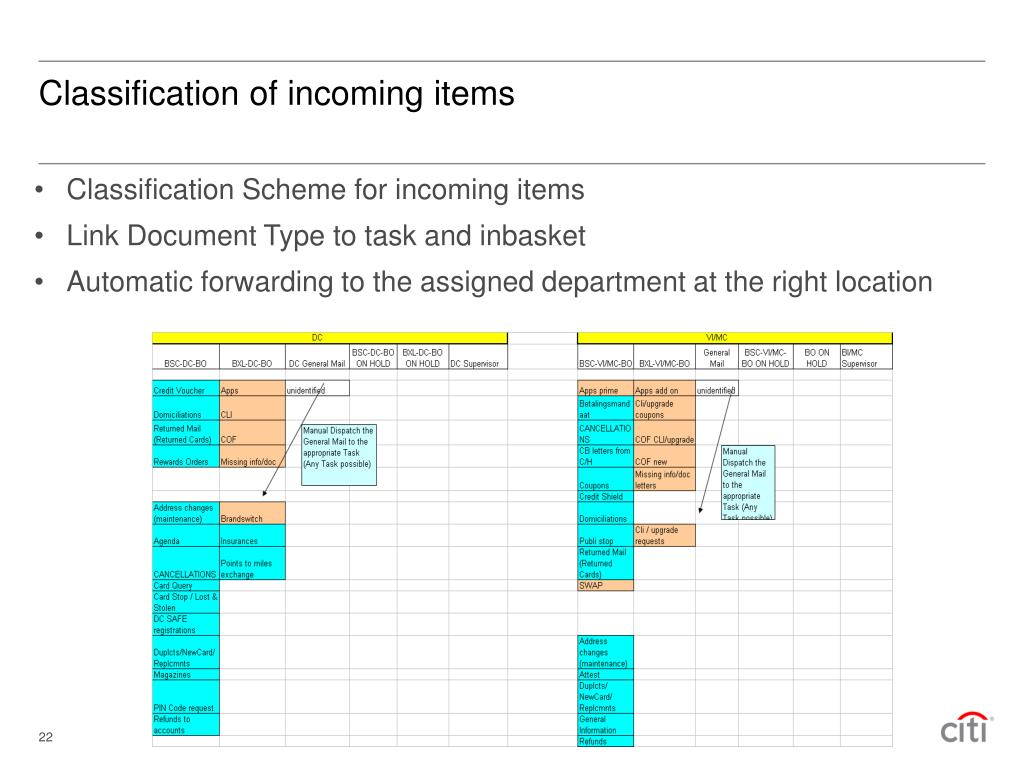1024x768 pixels.
Task: Click the 'CB letters from C/H' cell
Action: 605,456
